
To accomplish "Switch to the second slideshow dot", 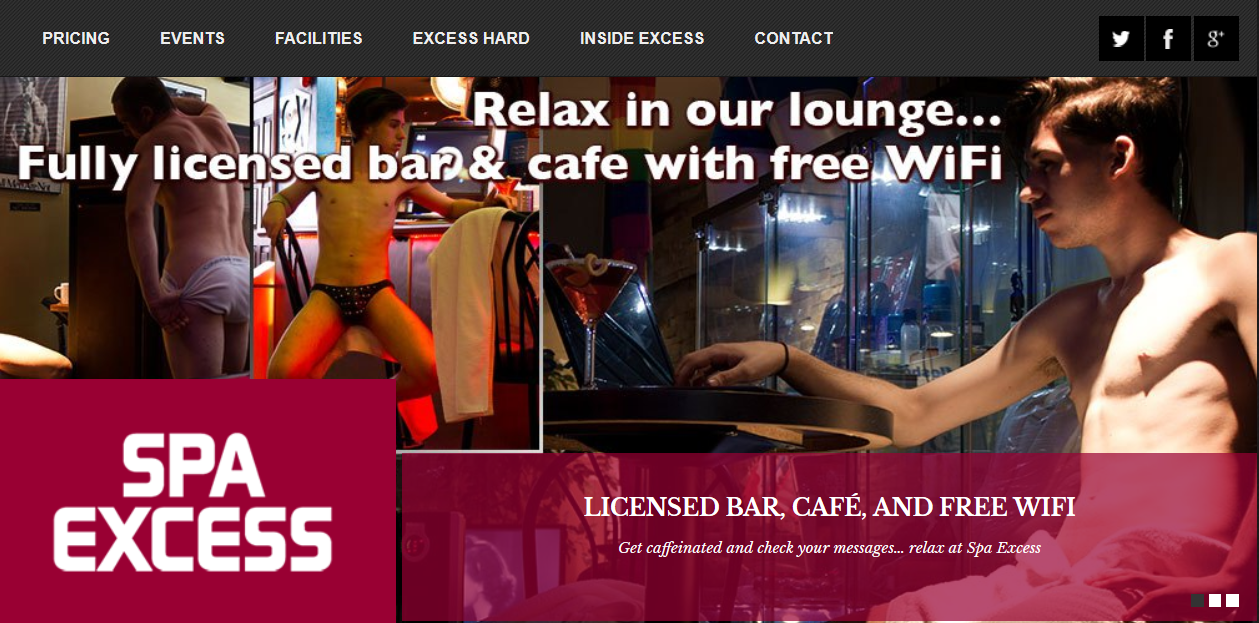I will pyautogui.click(x=1215, y=600).
